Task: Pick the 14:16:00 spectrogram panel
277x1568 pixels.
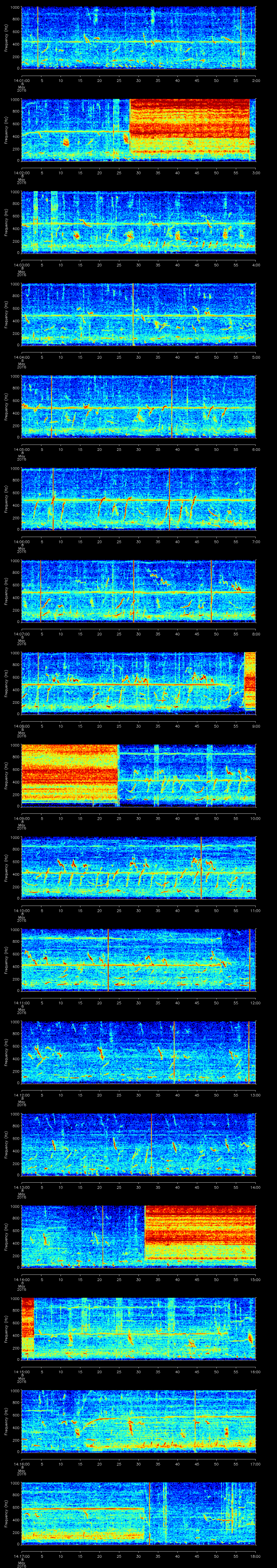Action: pyautogui.click(x=139, y=1421)
